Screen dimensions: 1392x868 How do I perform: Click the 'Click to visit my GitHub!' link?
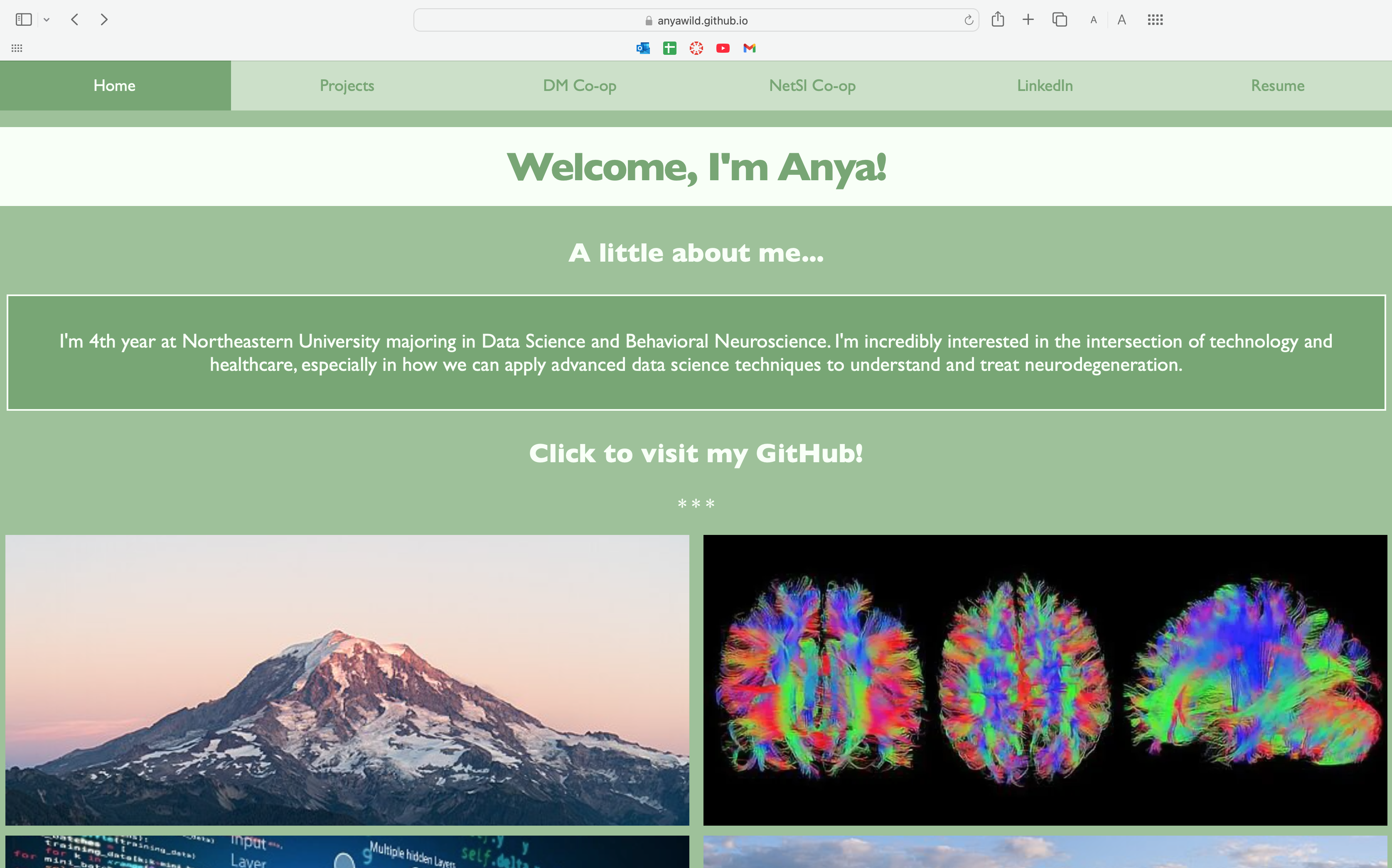696,454
